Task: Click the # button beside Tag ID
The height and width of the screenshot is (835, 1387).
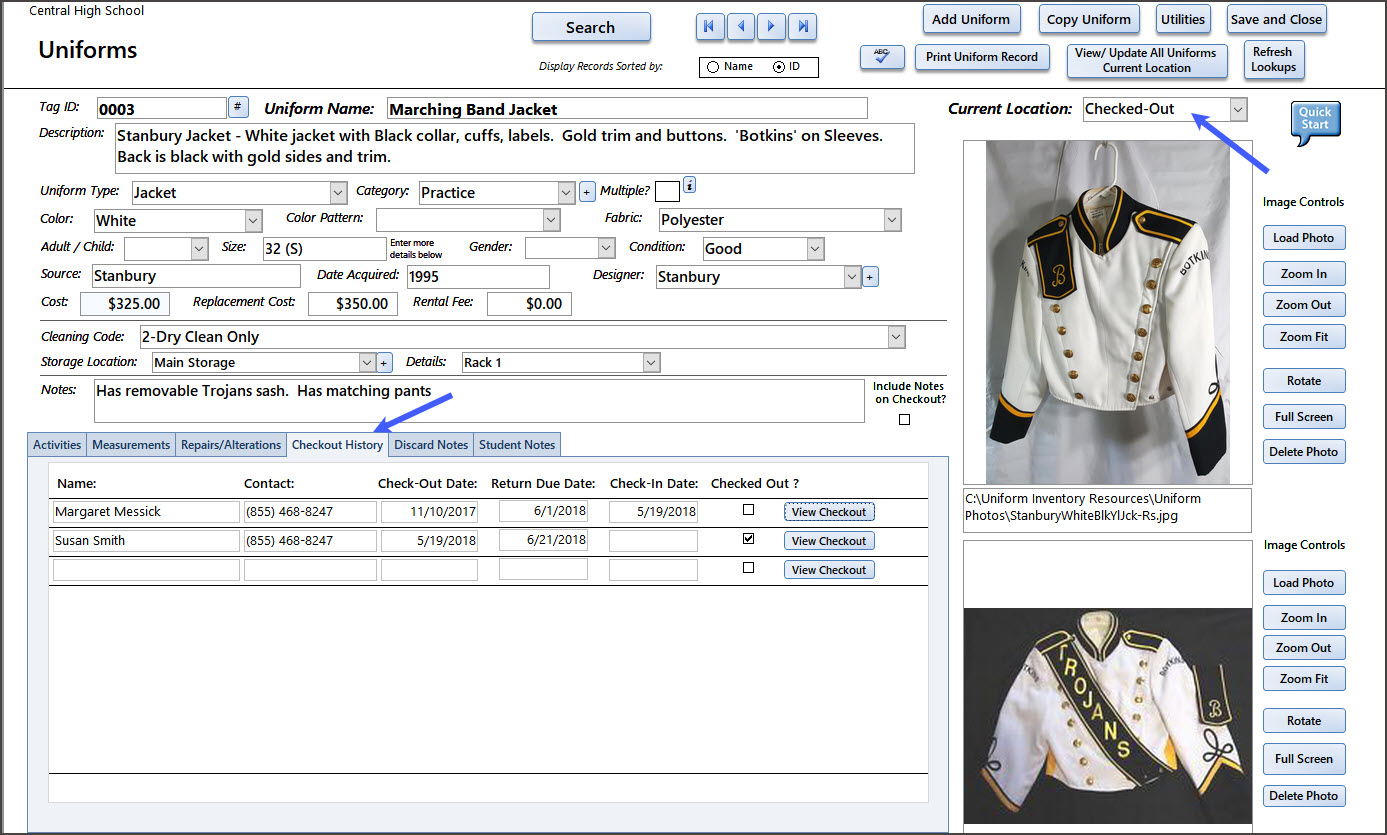Action: point(238,107)
